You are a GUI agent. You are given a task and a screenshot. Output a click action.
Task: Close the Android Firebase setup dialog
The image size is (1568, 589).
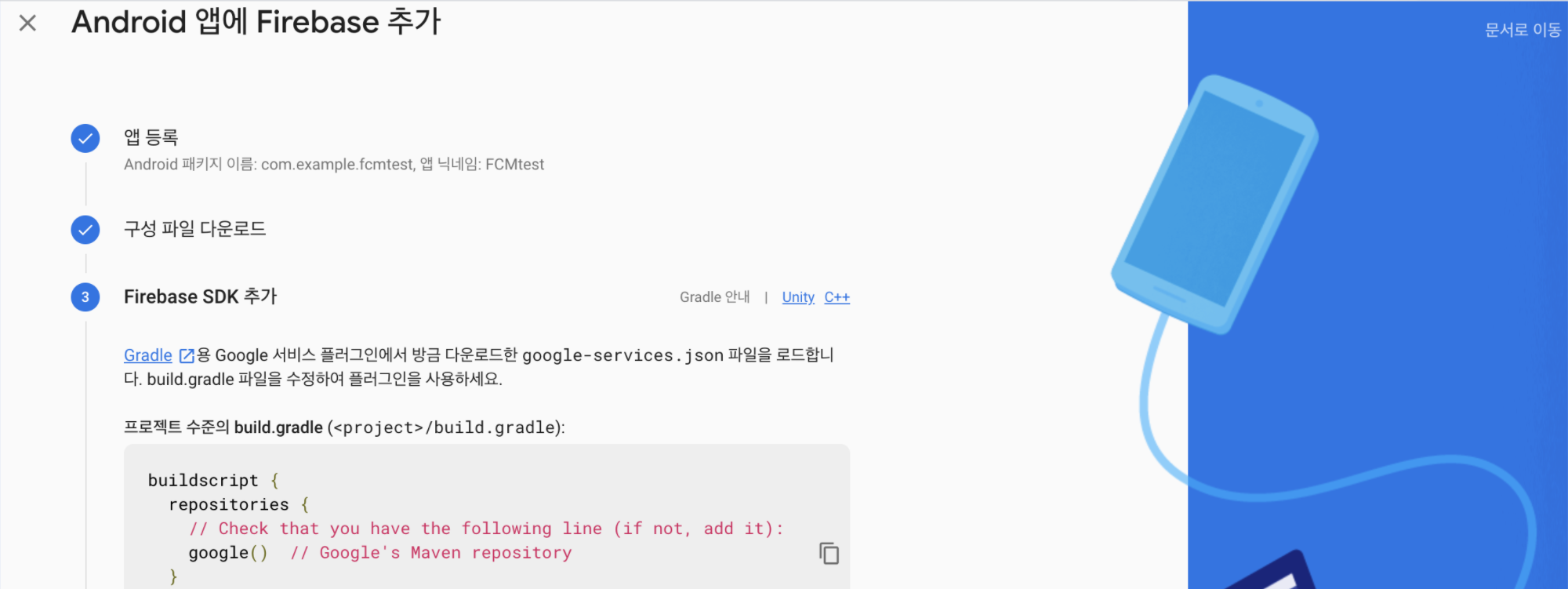27,24
